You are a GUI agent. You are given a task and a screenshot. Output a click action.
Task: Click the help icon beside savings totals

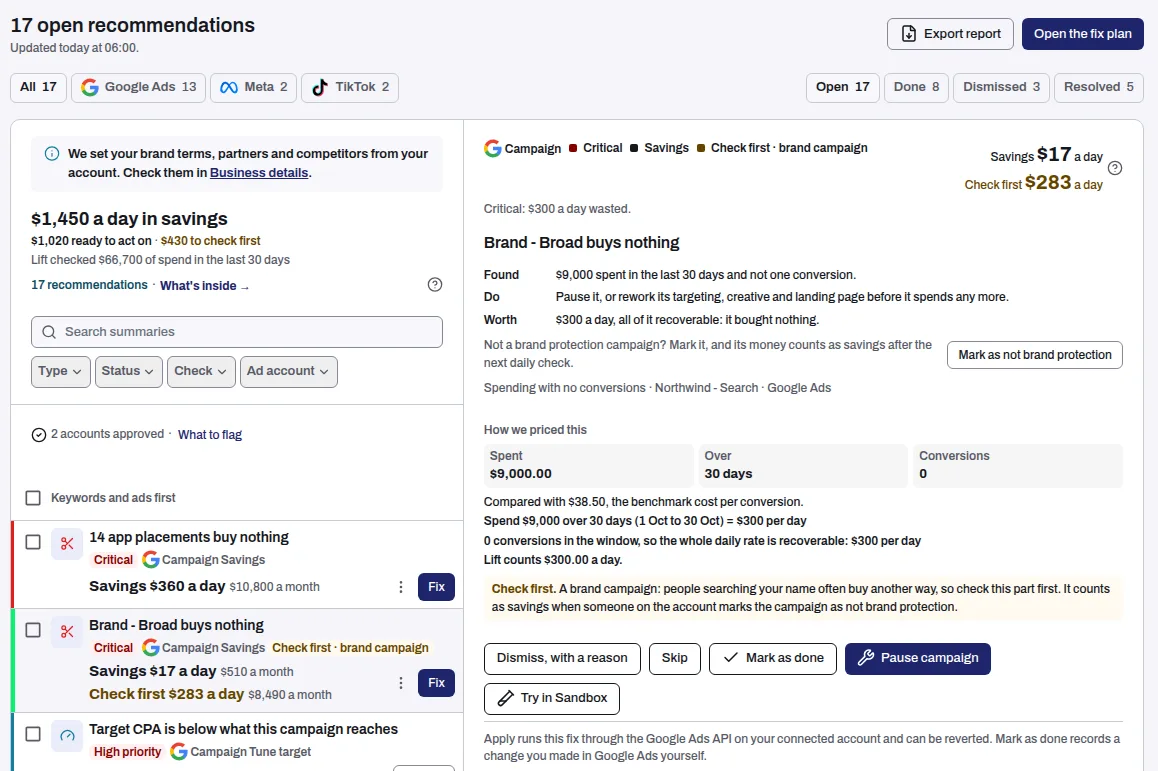pos(1115,168)
